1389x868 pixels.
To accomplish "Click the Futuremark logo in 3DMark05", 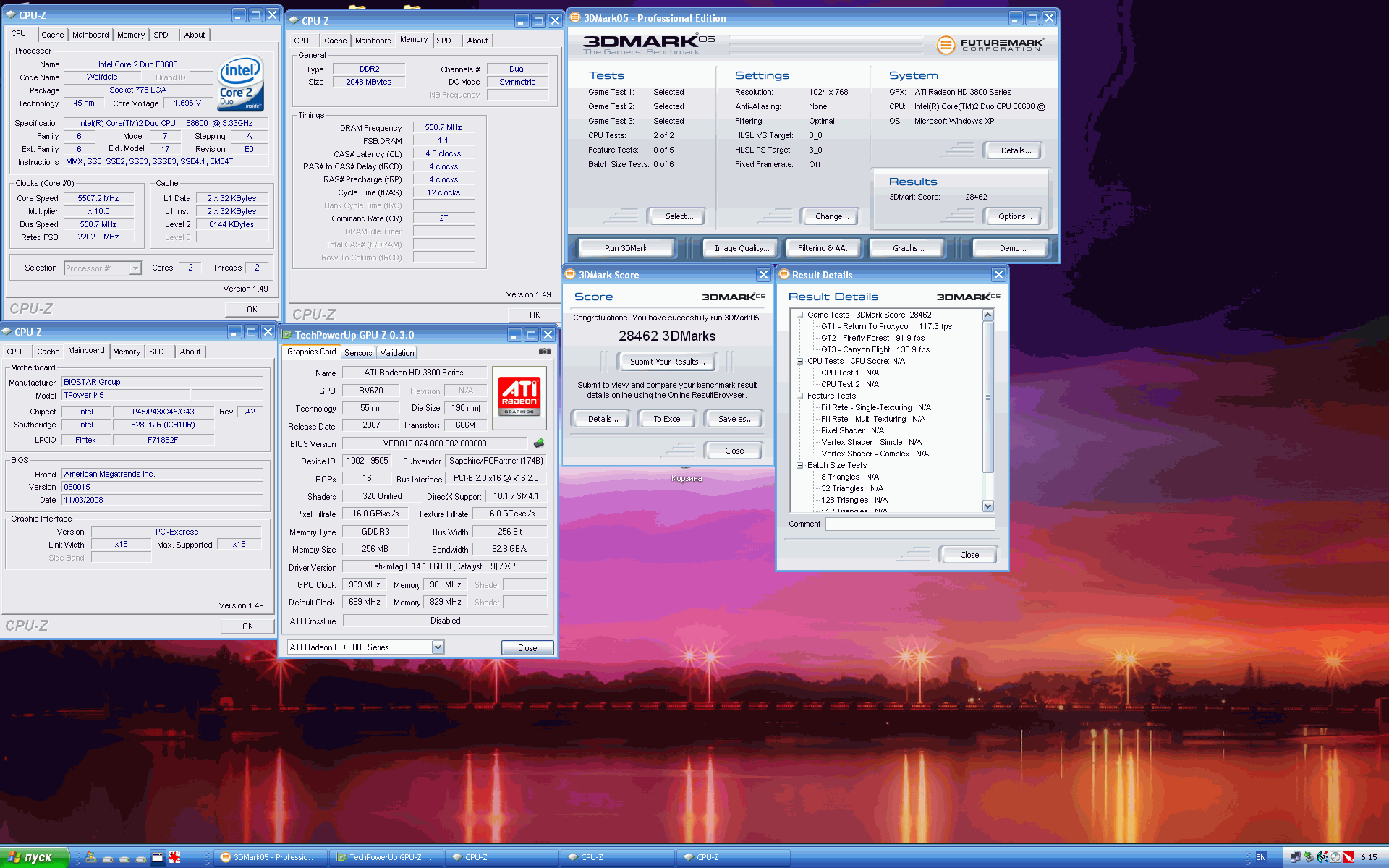I will click(x=990, y=45).
